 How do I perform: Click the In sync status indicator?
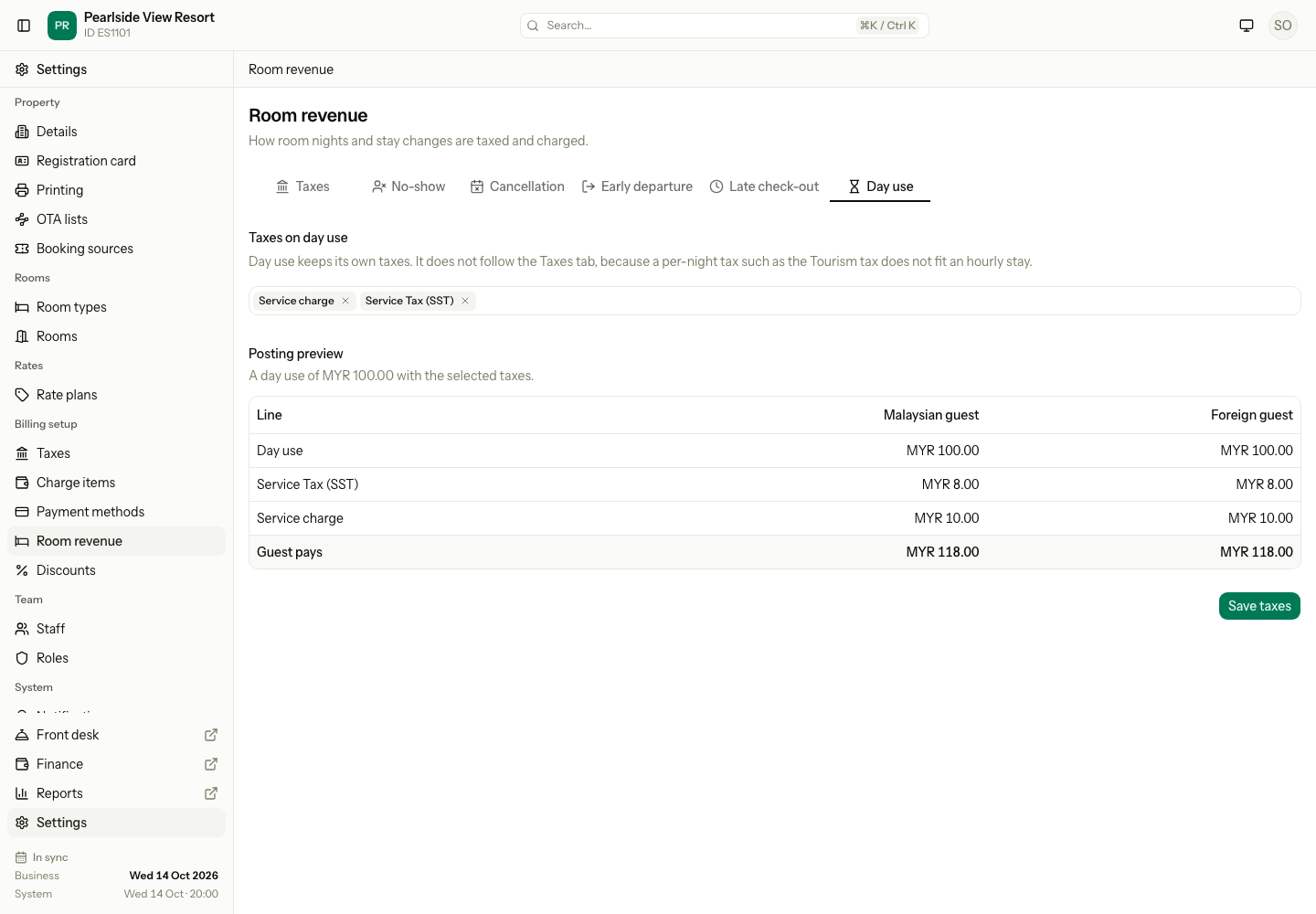[42, 857]
